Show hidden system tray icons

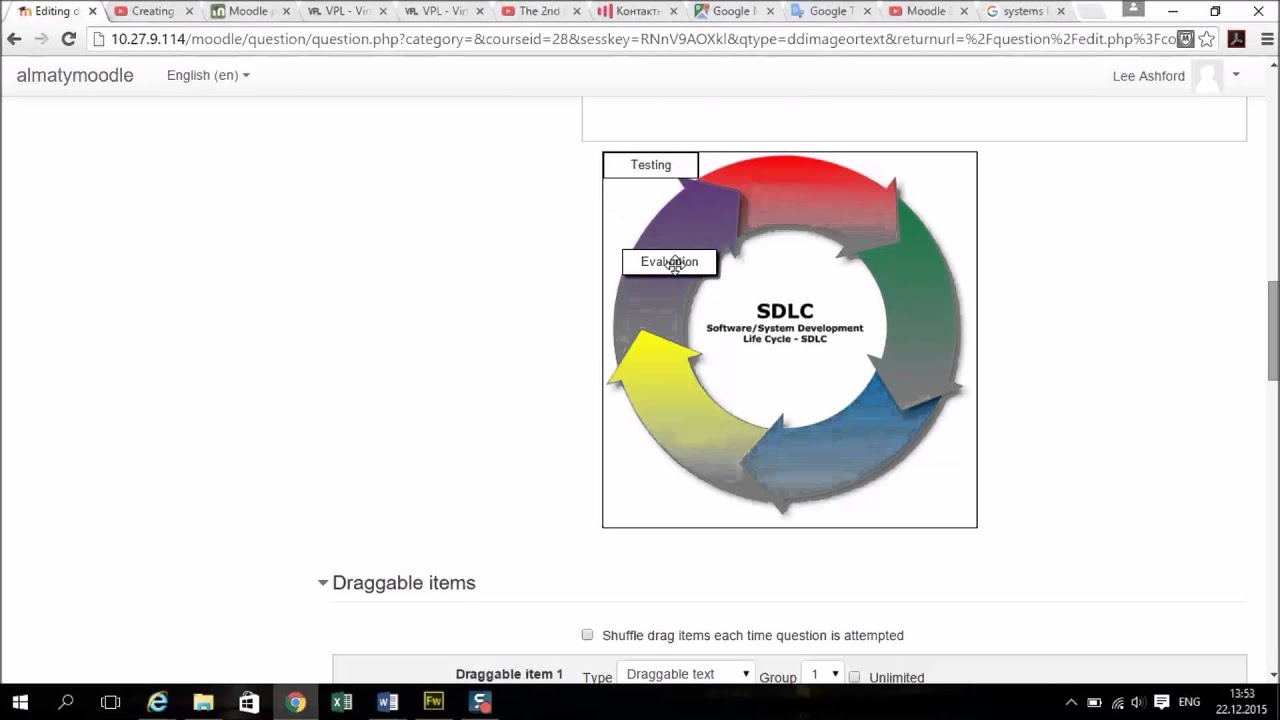1071,702
